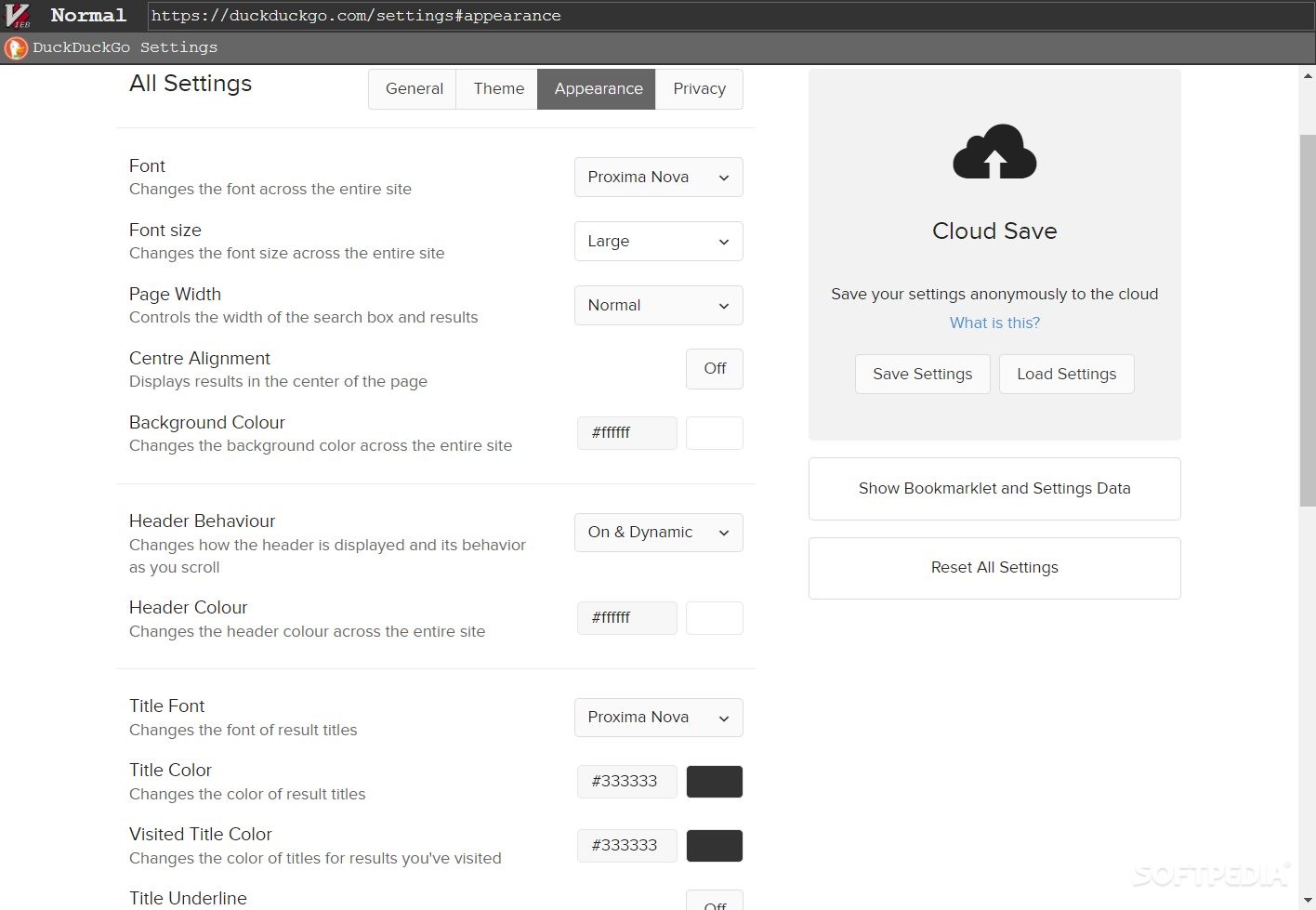Click 'Changes the font of result titles' description
The image size is (1316, 910).
[x=243, y=731]
